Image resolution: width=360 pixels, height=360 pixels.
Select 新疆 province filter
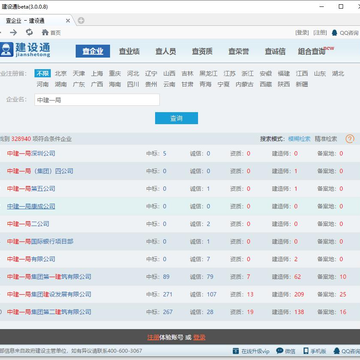tap(302, 84)
